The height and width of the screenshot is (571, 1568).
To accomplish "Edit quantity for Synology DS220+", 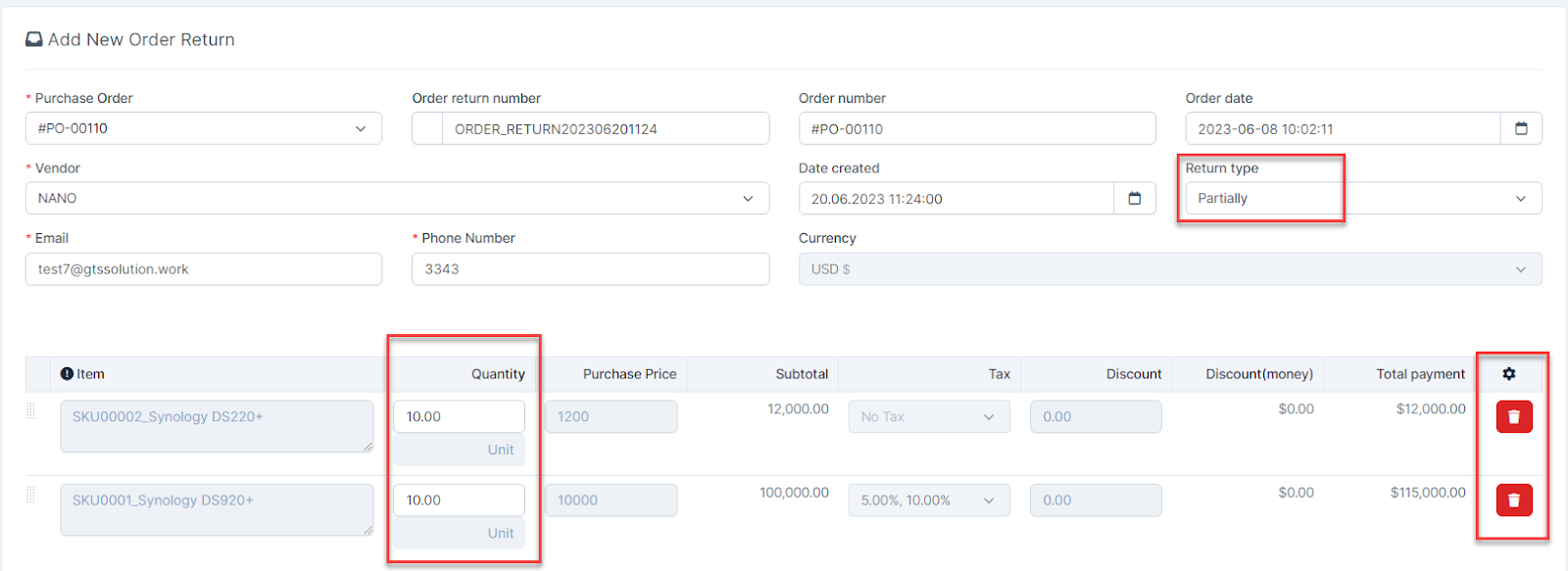I will [459, 417].
